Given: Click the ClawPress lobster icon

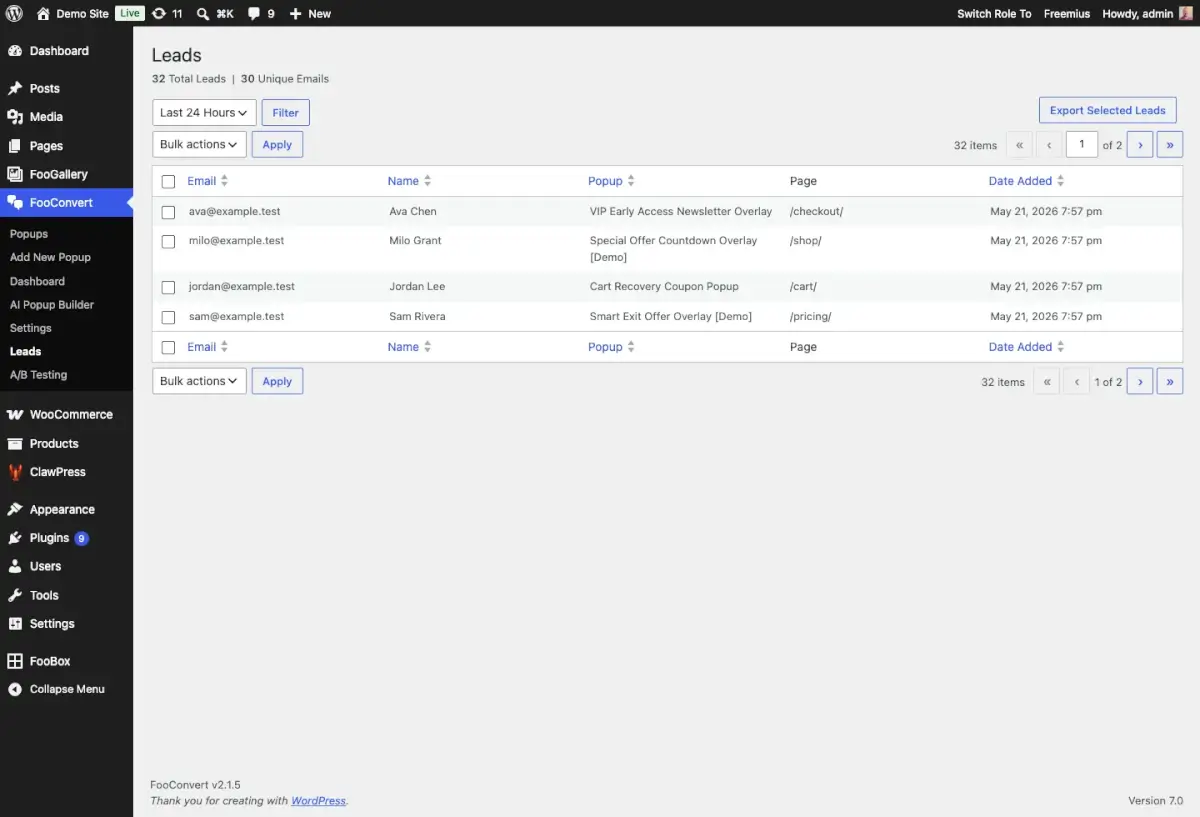Looking at the screenshot, I should (x=15, y=472).
